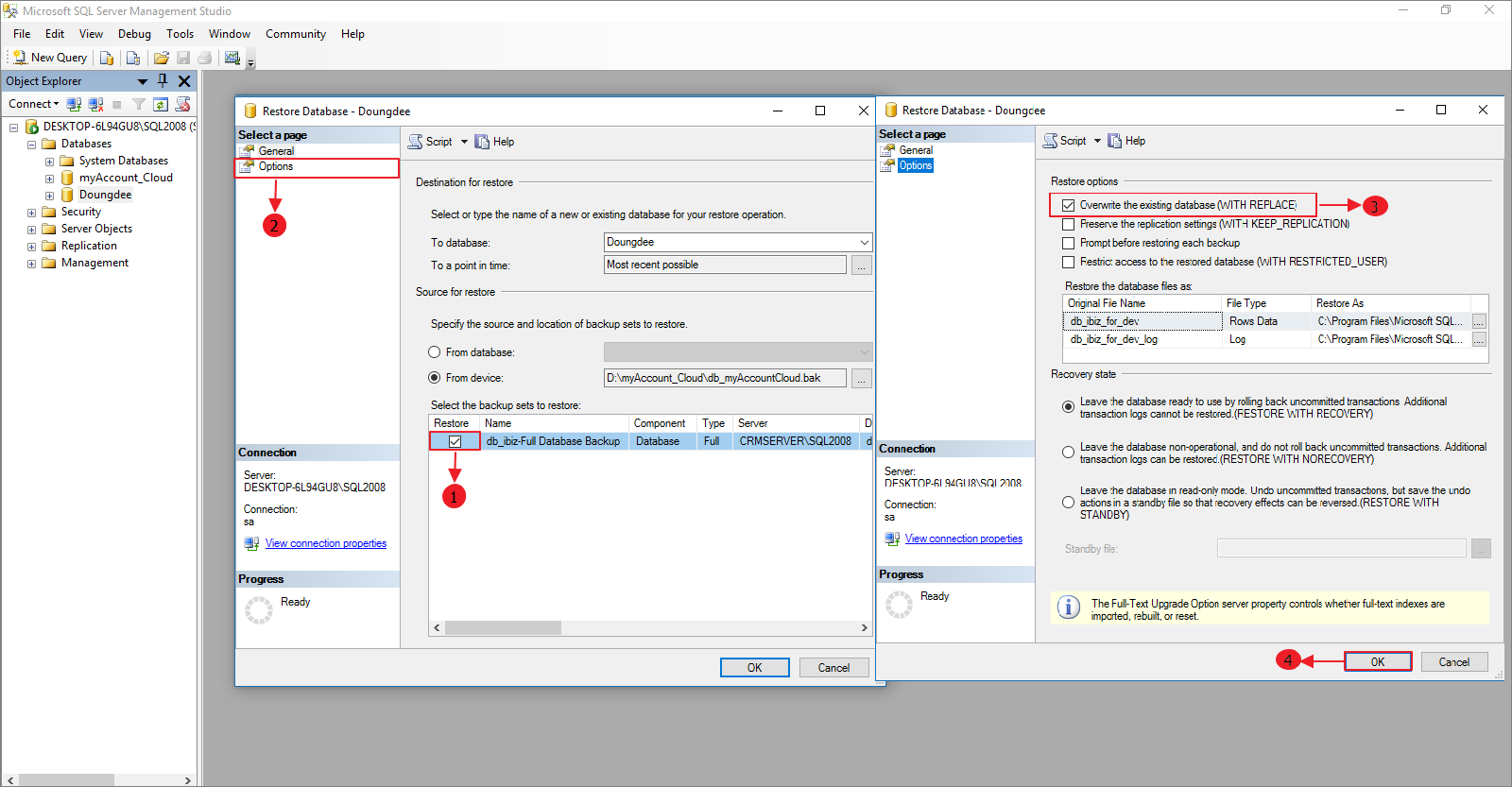Open the toolbar options overflow arrow

coord(251,61)
